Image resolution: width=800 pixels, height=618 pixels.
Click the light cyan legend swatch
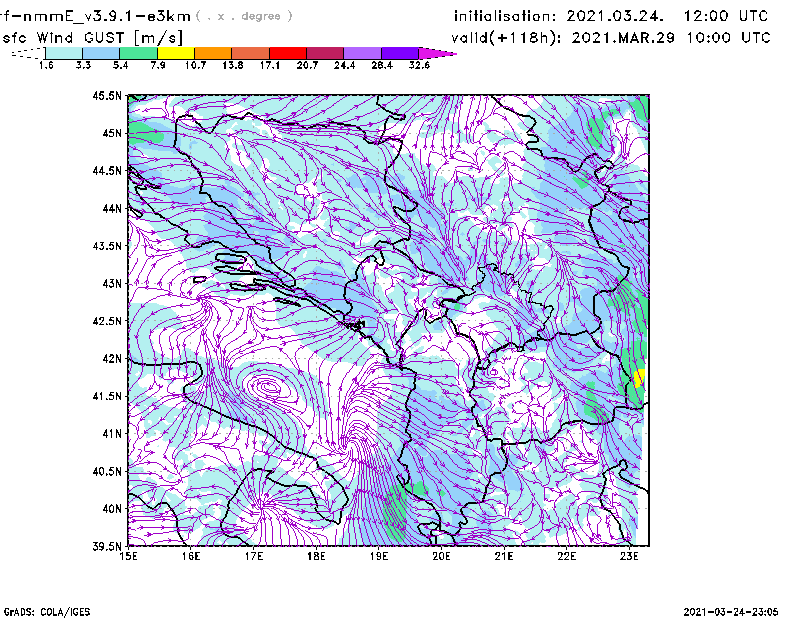point(64,53)
